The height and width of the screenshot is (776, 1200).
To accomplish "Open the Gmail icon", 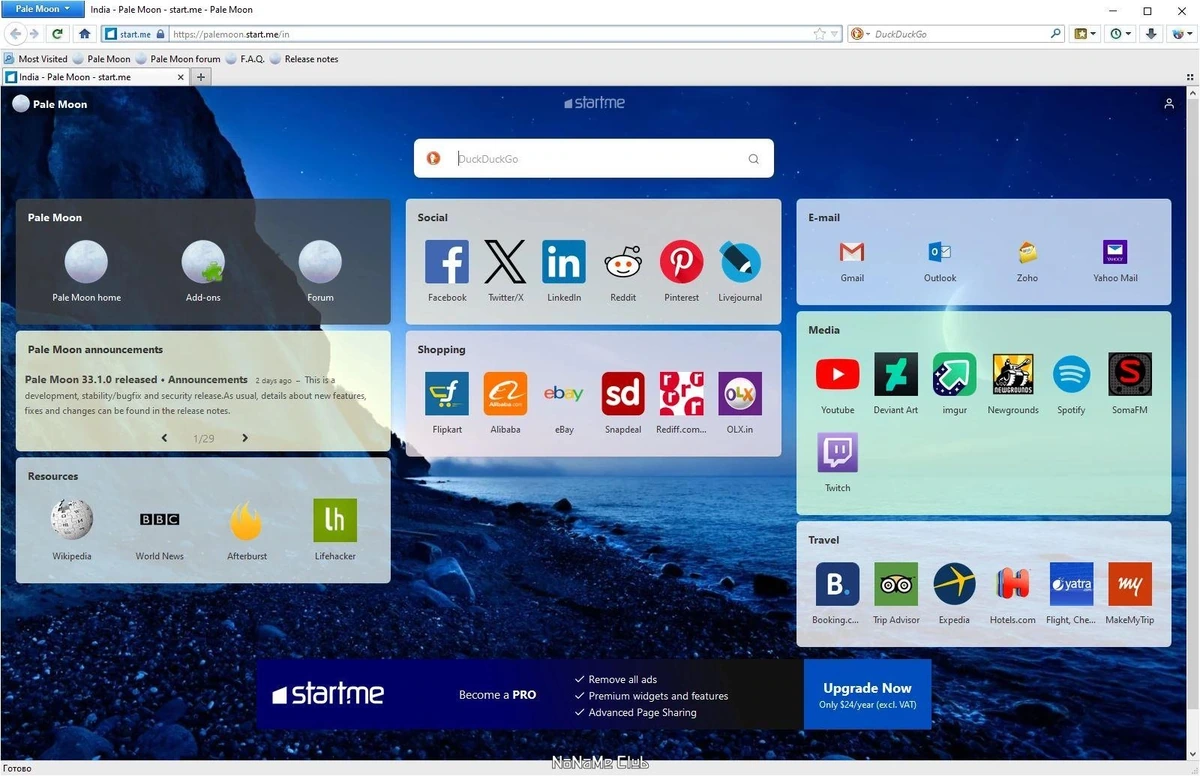I will click(x=852, y=252).
